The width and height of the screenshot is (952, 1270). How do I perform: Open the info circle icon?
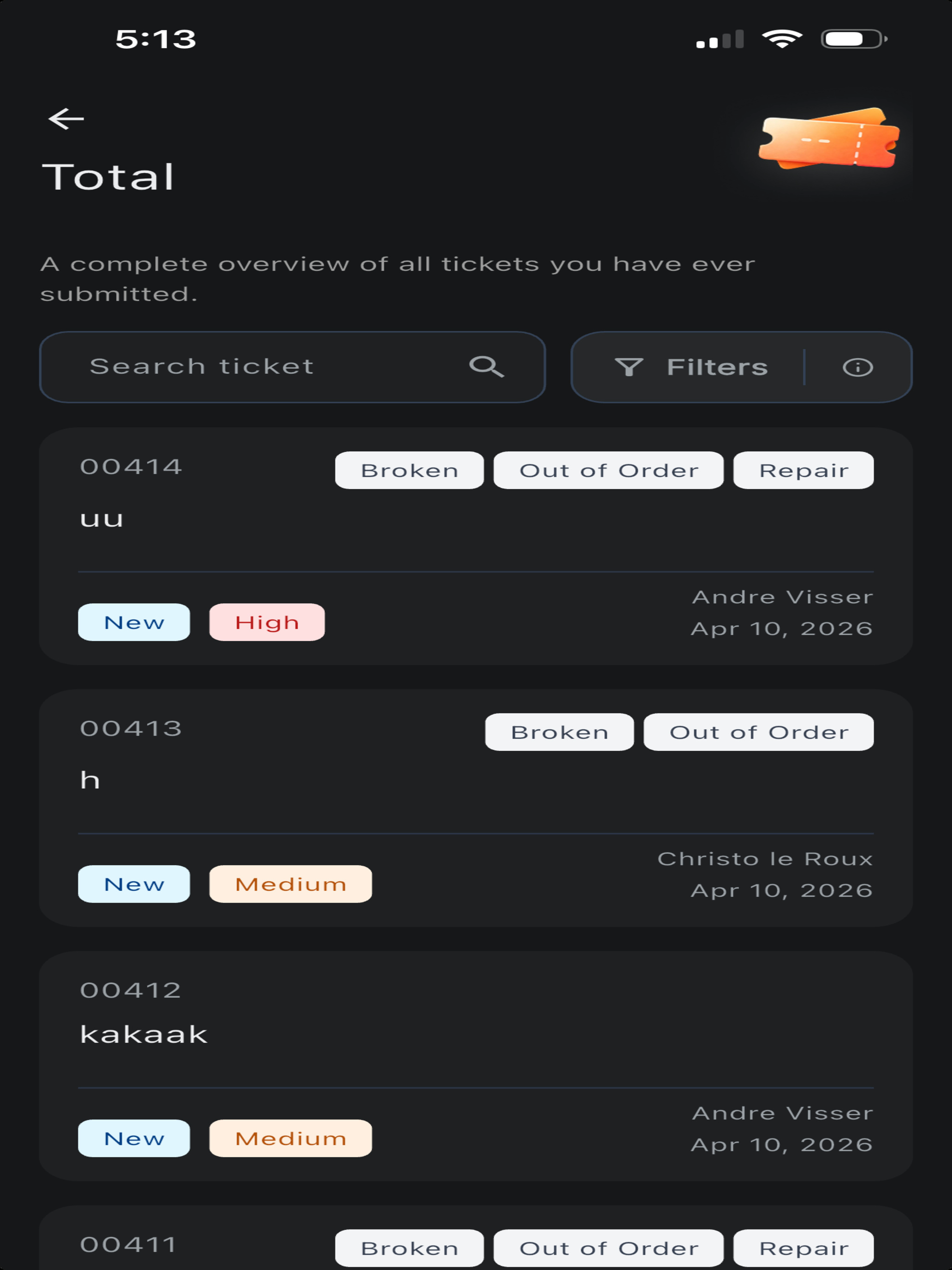click(857, 367)
